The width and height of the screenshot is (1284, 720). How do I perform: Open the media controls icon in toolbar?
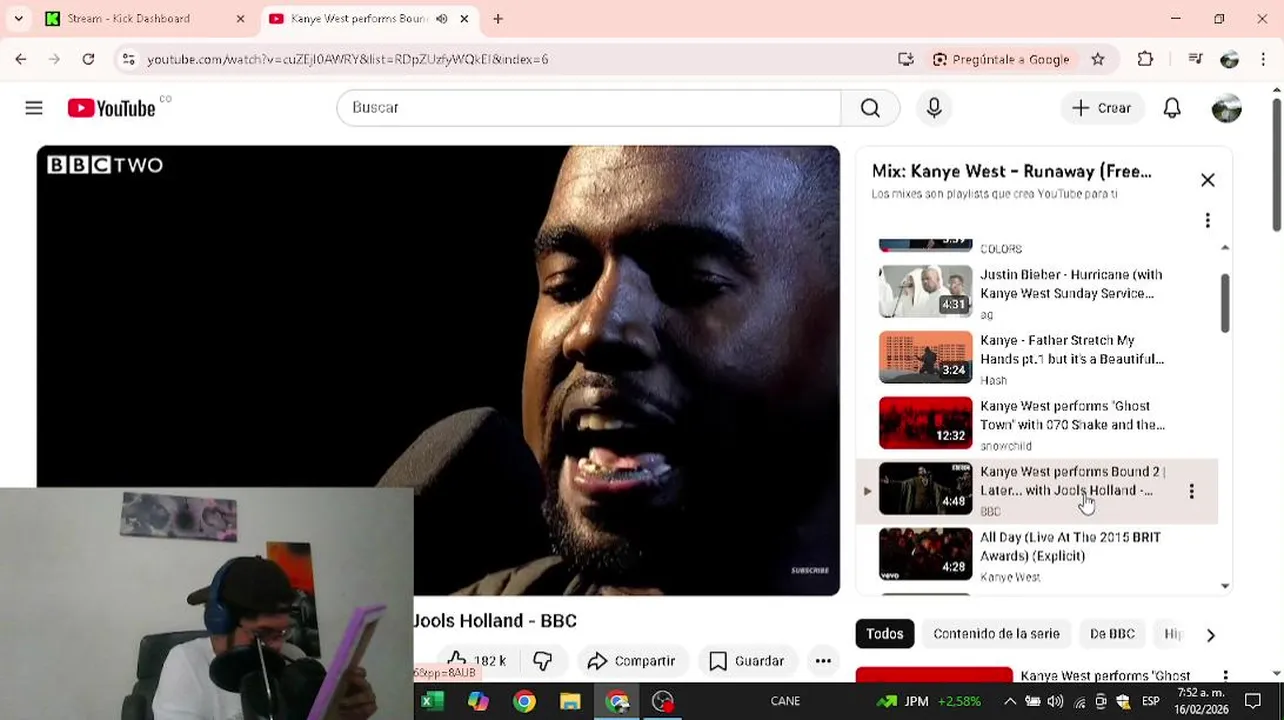point(1195,59)
